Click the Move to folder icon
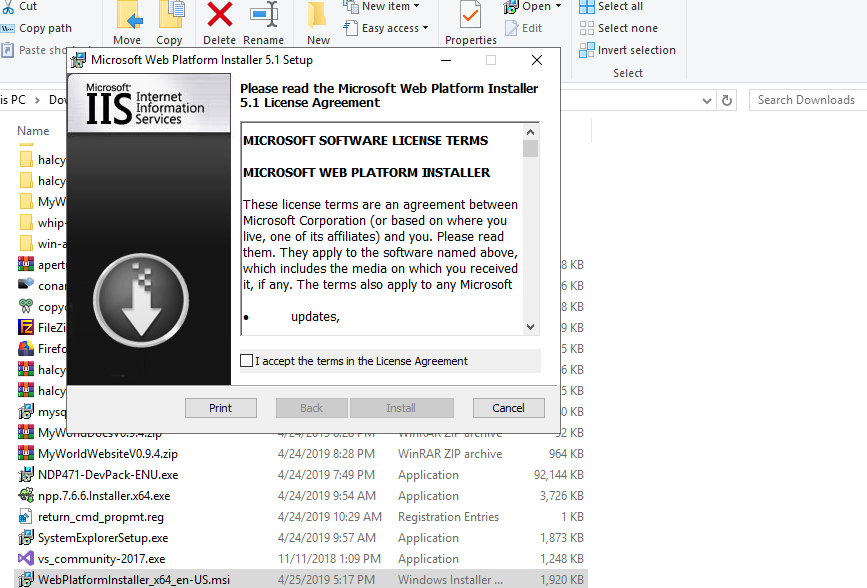Viewport: 867px width, 588px height. tap(129, 14)
